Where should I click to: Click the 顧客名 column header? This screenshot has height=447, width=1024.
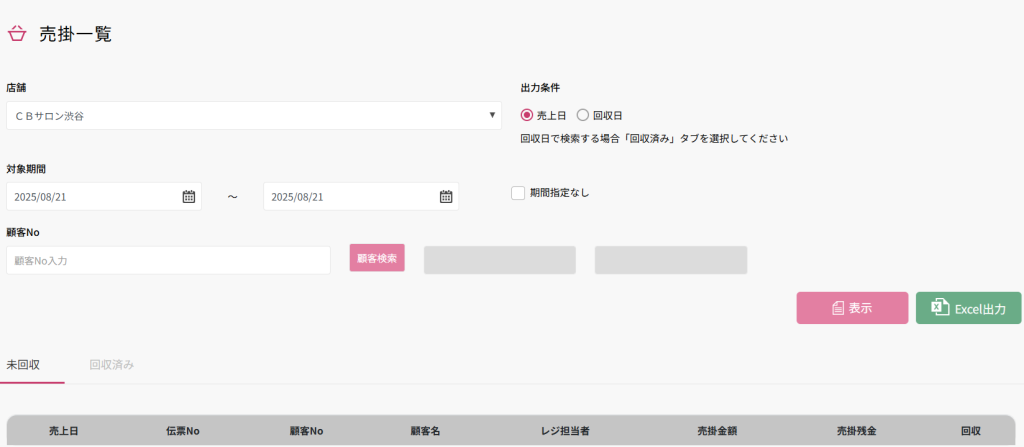pyautogui.click(x=426, y=431)
